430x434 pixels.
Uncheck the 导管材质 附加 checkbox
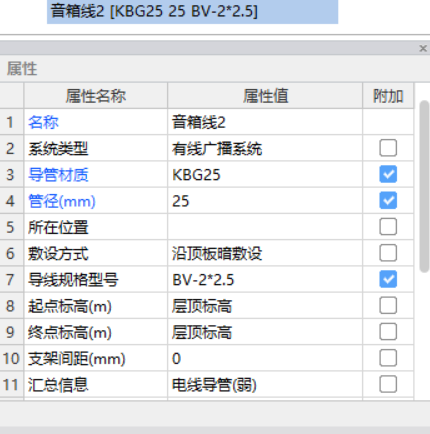(388, 174)
